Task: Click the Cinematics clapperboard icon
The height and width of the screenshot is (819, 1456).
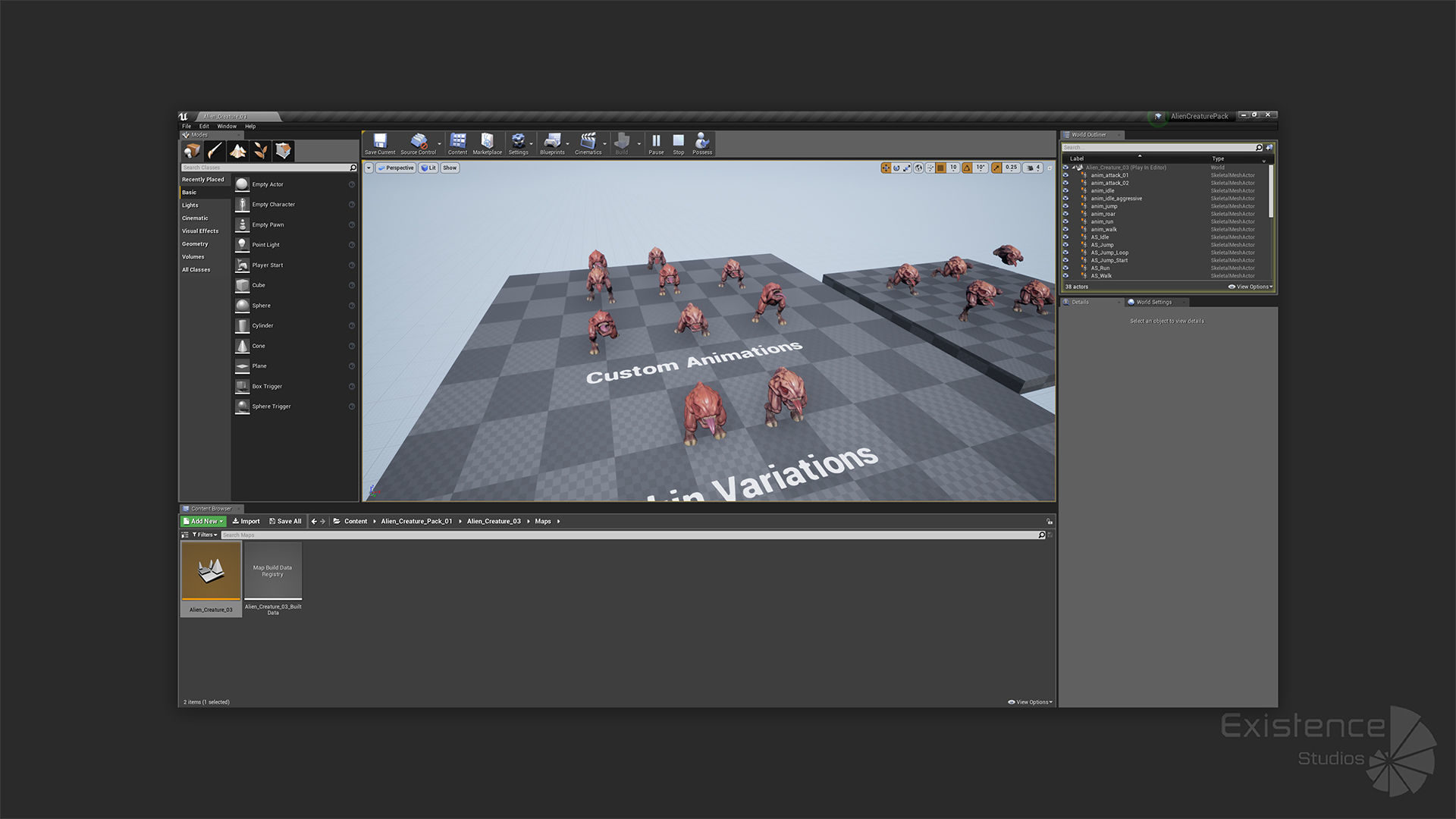Action: click(x=588, y=142)
